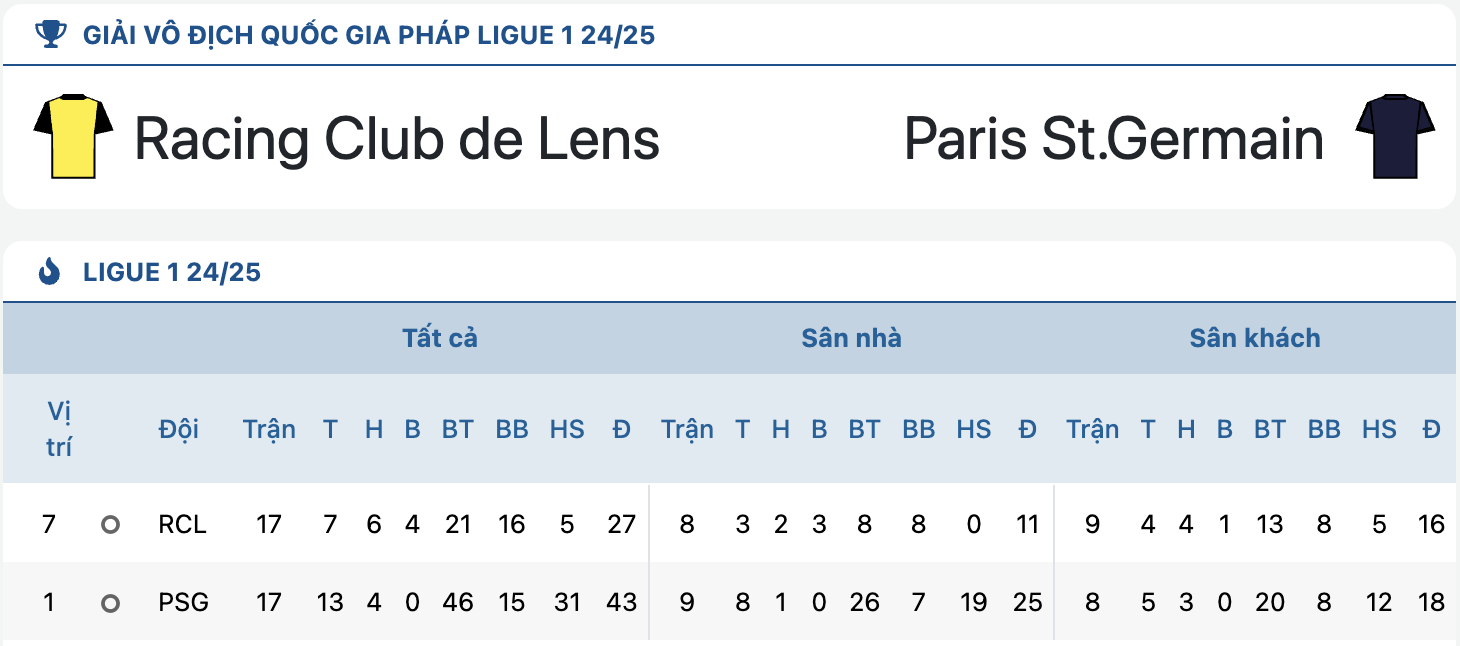The width and height of the screenshot is (1460, 646).
Task: Select the Sân nhà standings section header
Action: click(851, 338)
